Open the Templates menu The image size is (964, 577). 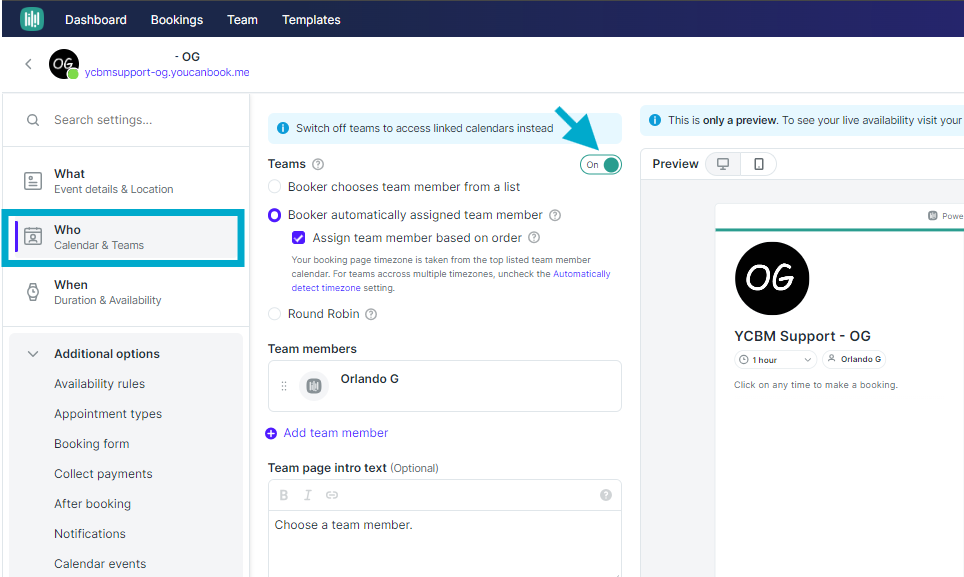point(311,20)
